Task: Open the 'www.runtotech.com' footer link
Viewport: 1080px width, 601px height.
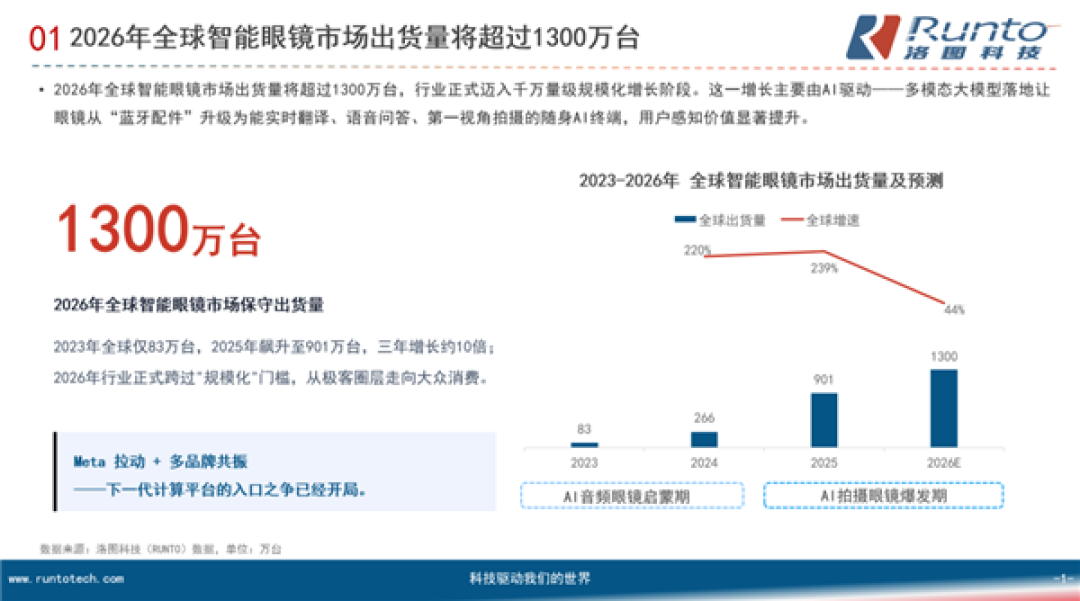Action: pyautogui.click(x=66, y=579)
